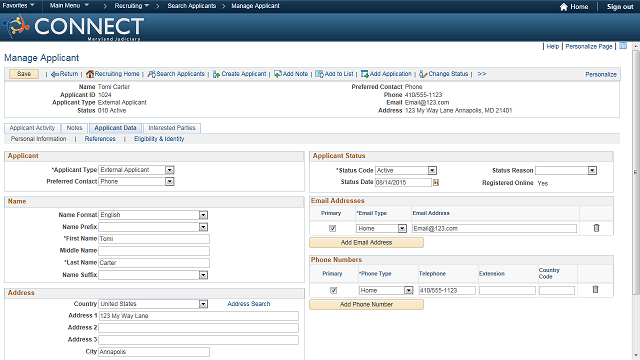
Task: Toggle the Primary email checkbox
Action: (x=333, y=229)
